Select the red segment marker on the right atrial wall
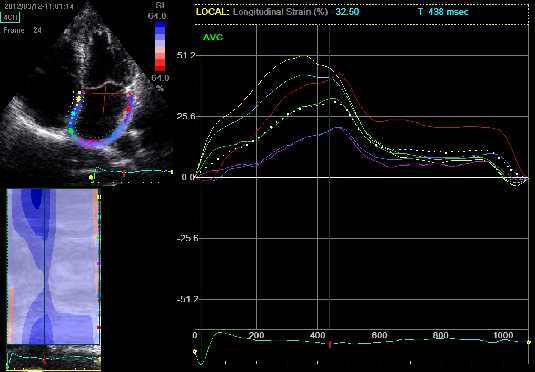 pos(130,110)
